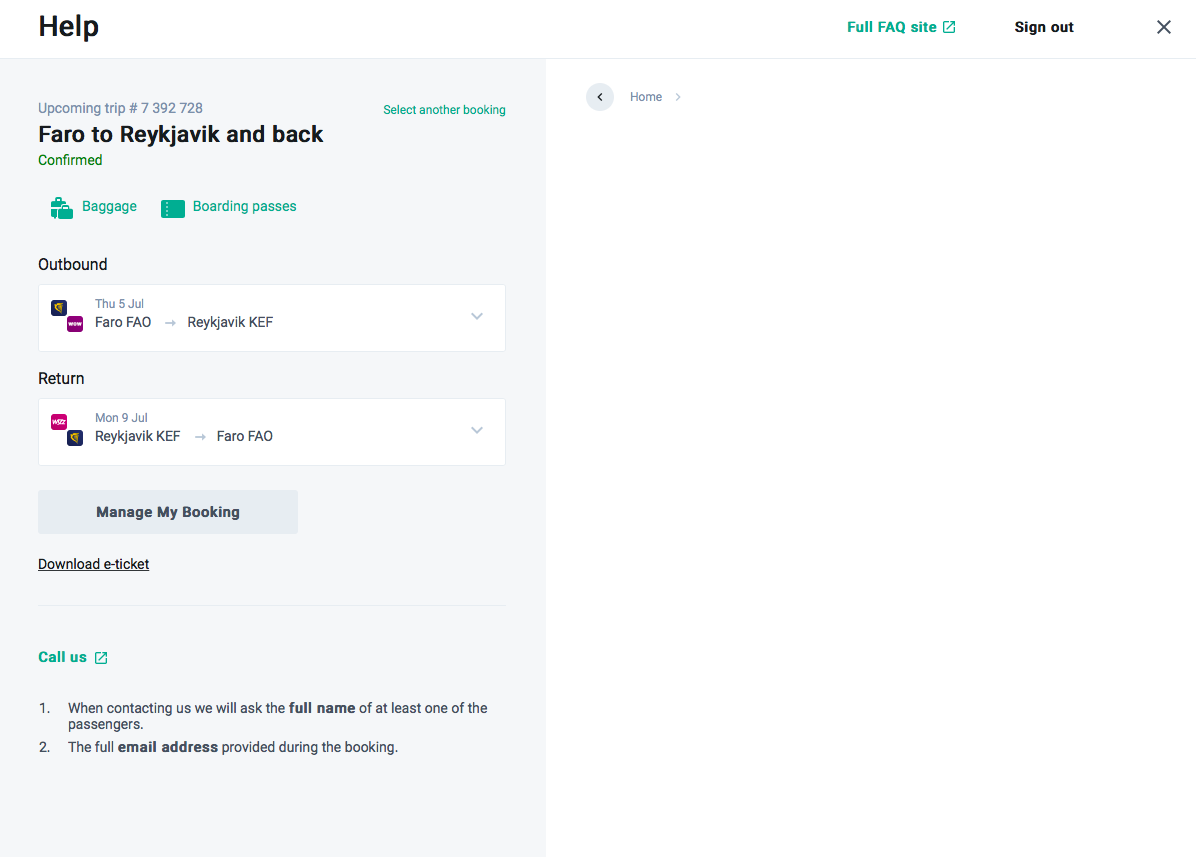Click the external link icon beside Full FAQ site

point(948,26)
